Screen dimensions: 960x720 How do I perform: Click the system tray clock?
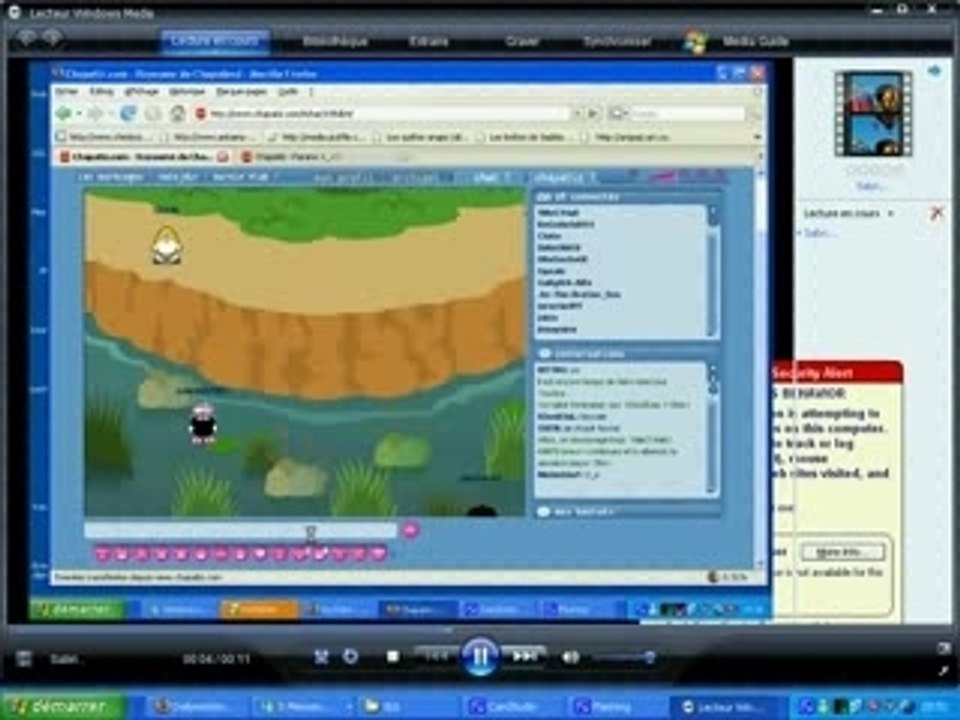point(934,707)
